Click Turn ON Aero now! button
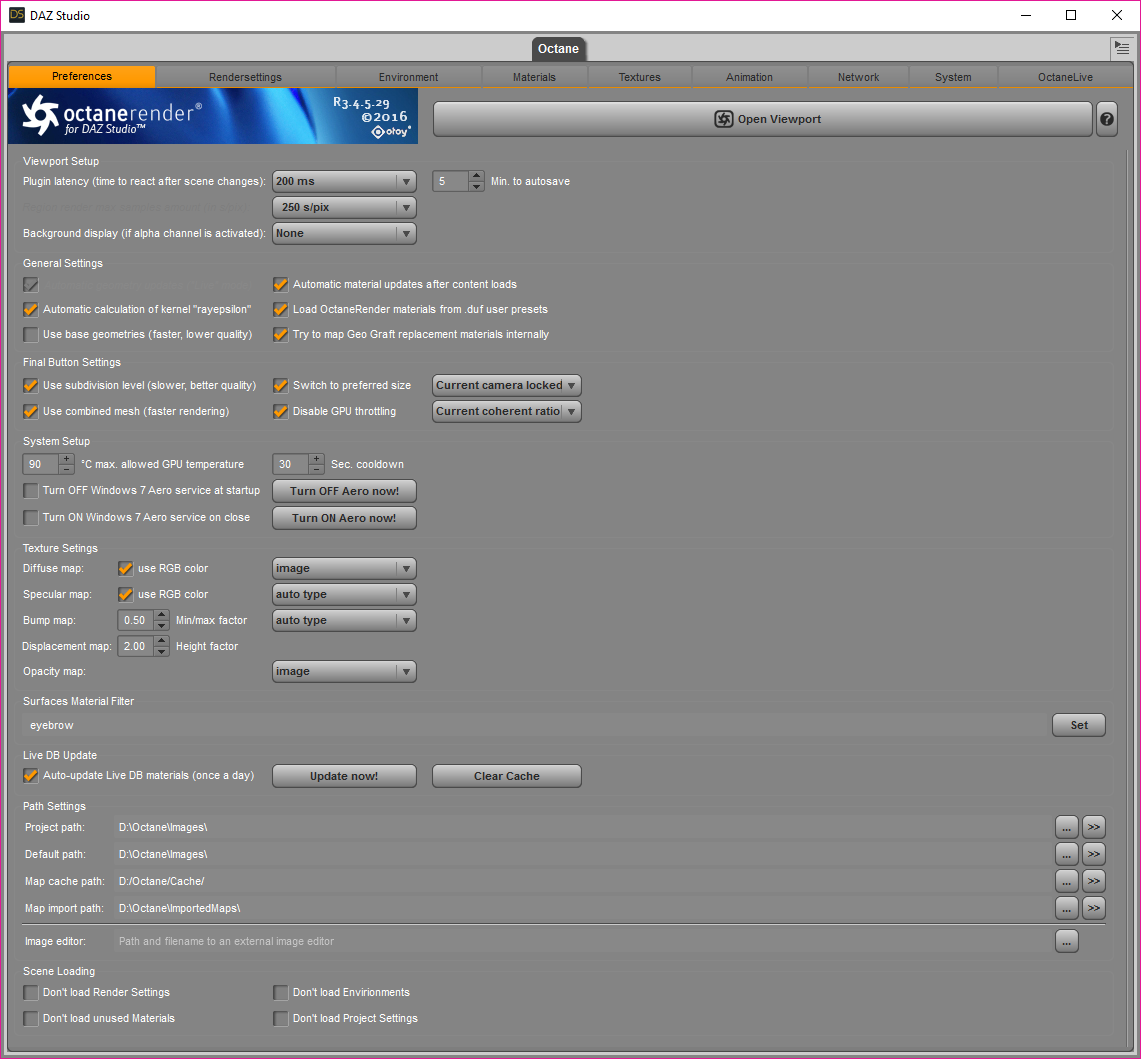This screenshot has height=1059, width=1141. pos(344,518)
